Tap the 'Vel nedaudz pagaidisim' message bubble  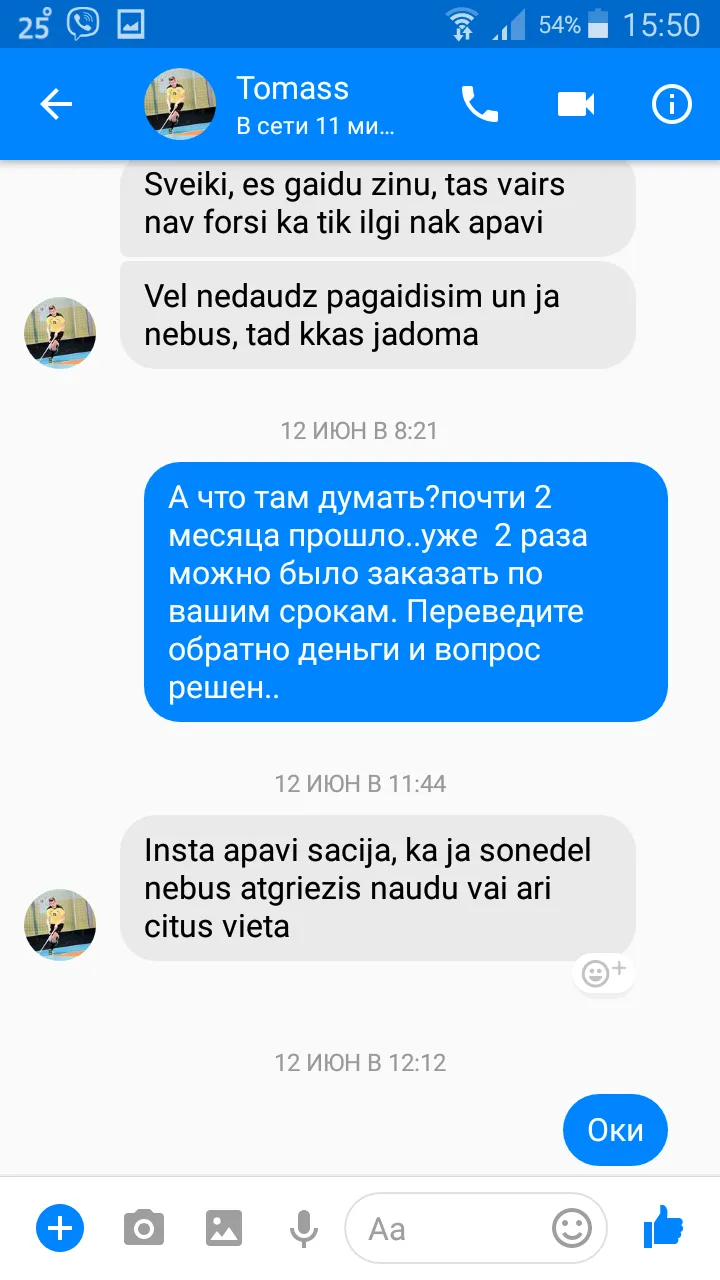click(378, 315)
